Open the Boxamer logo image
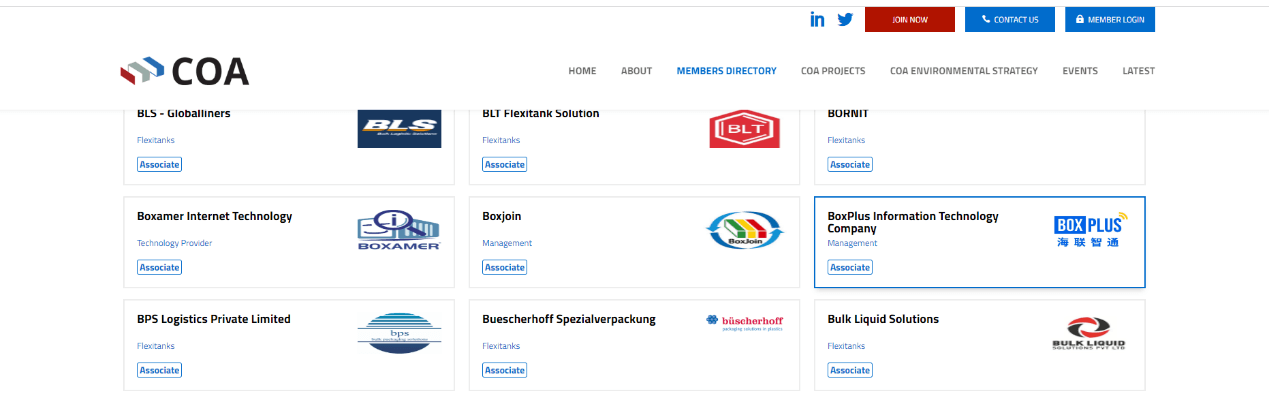Viewport: 1269px width, 400px height. [x=399, y=230]
